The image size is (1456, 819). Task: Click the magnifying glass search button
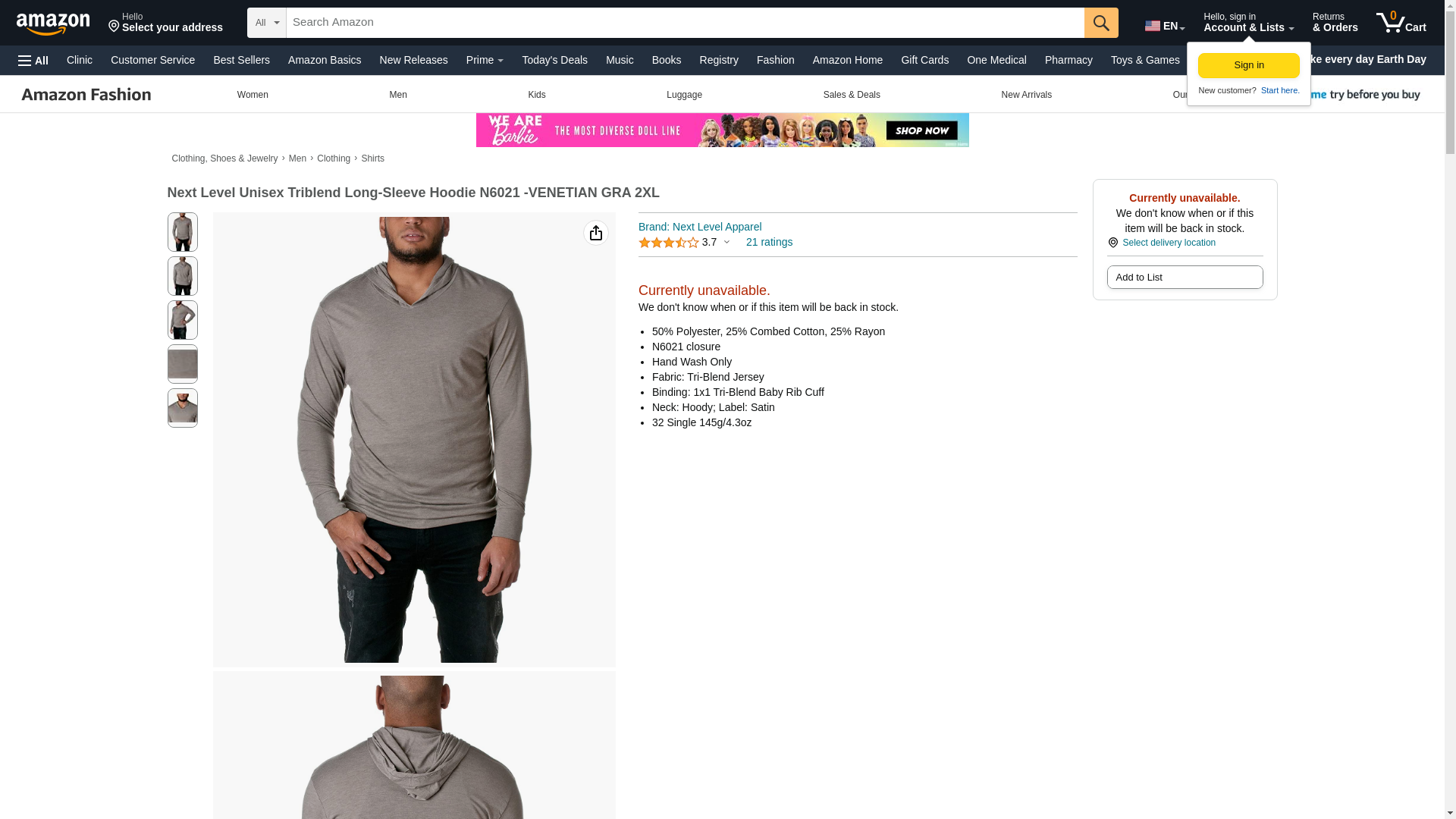1101,23
